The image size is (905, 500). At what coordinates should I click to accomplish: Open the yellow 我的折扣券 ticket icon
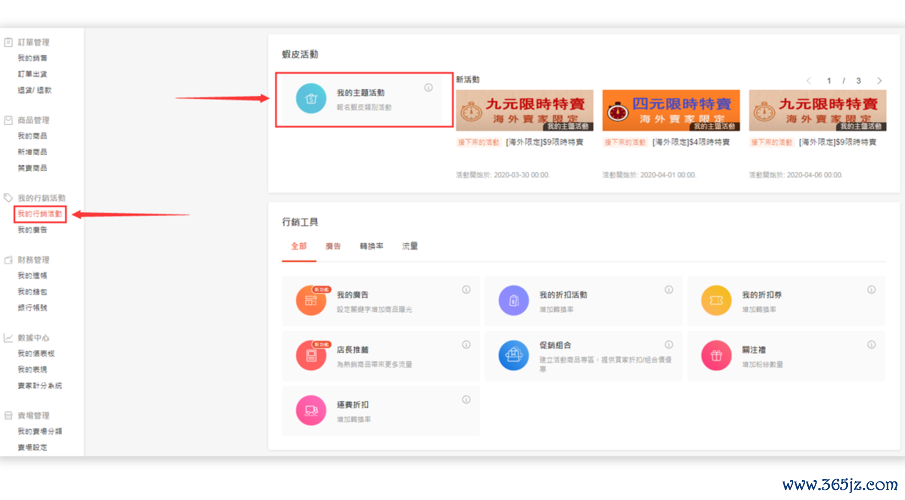pos(716,300)
